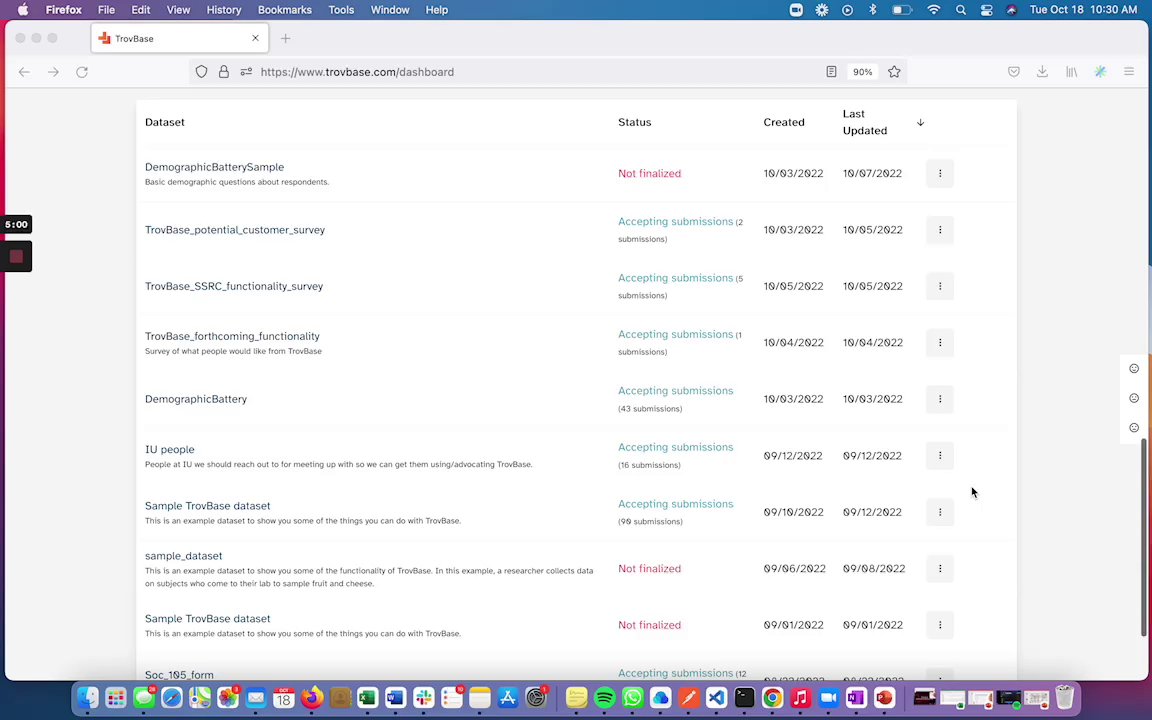Open Control Center in menu bar
Screen dimensions: 1152x720
point(986,10)
